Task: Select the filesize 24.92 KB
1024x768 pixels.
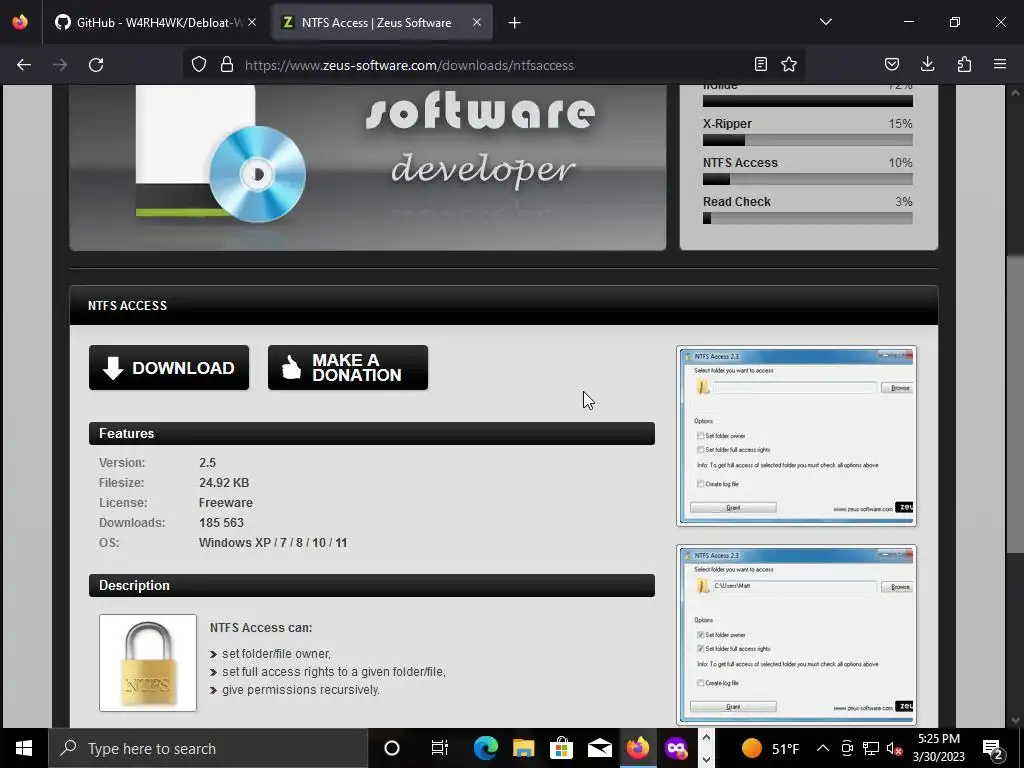Action: 224,483
